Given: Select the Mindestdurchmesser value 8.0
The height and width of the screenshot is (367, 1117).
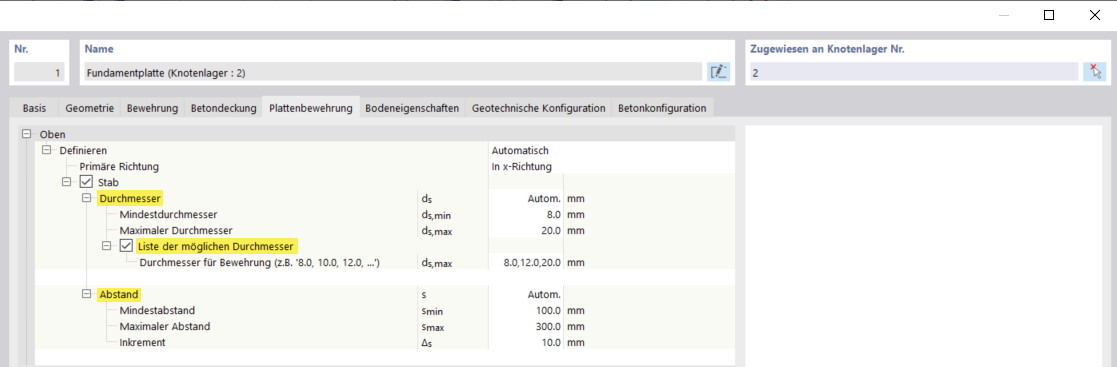Looking at the screenshot, I should pyautogui.click(x=553, y=214).
